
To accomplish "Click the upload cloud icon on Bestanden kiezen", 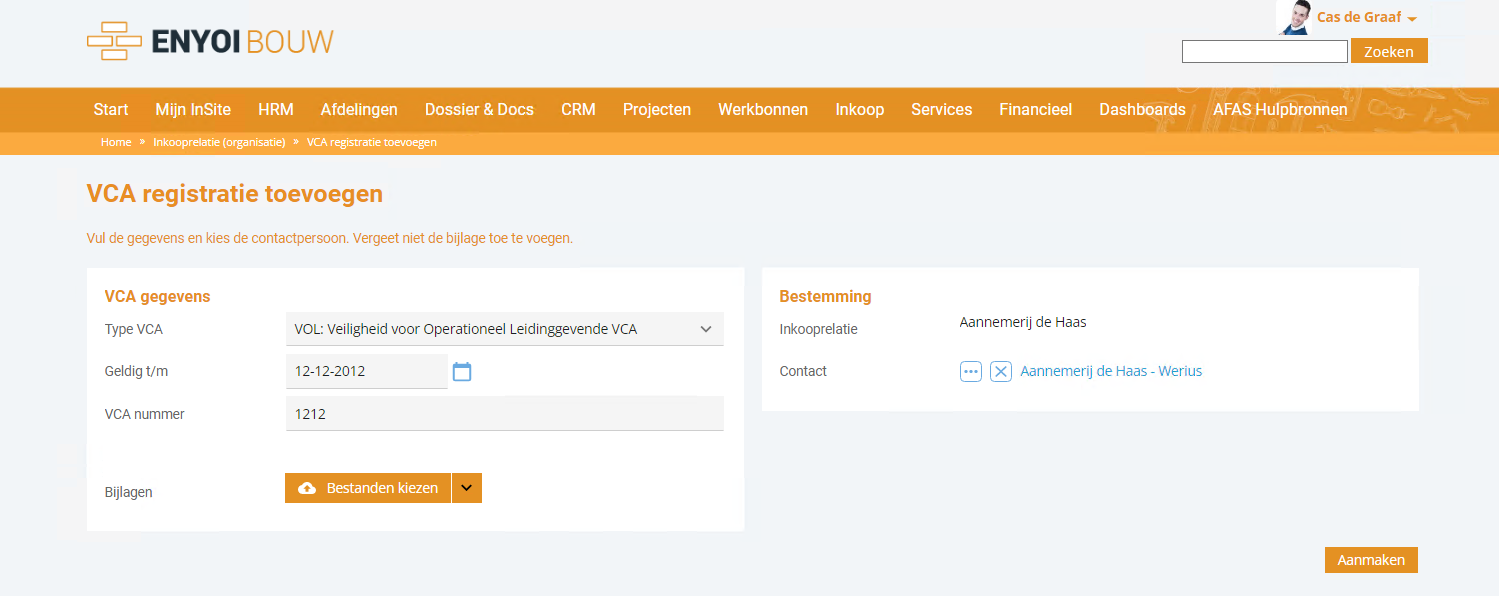I will 308,488.
